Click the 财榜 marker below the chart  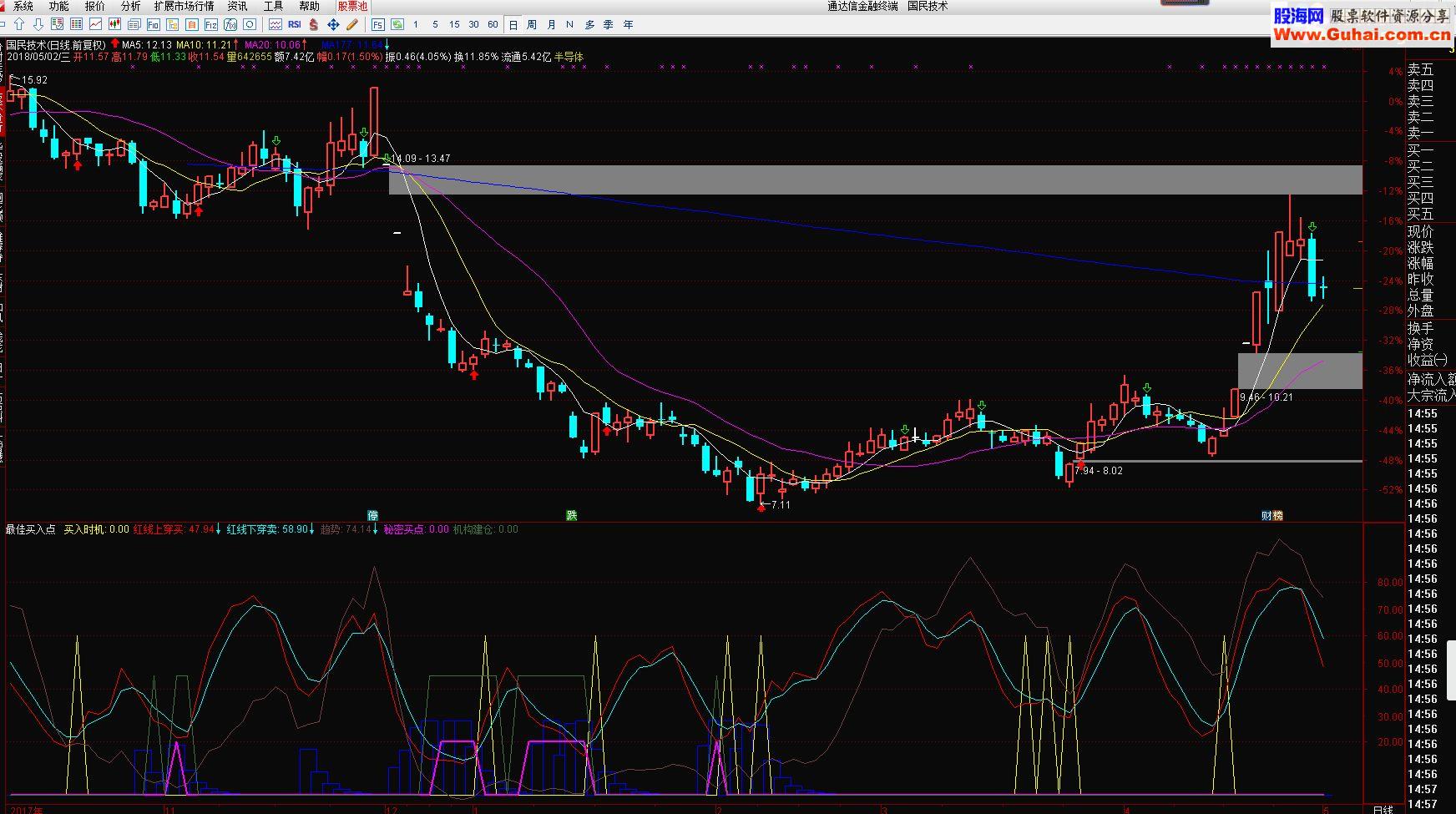click(x=1272, y=515)
